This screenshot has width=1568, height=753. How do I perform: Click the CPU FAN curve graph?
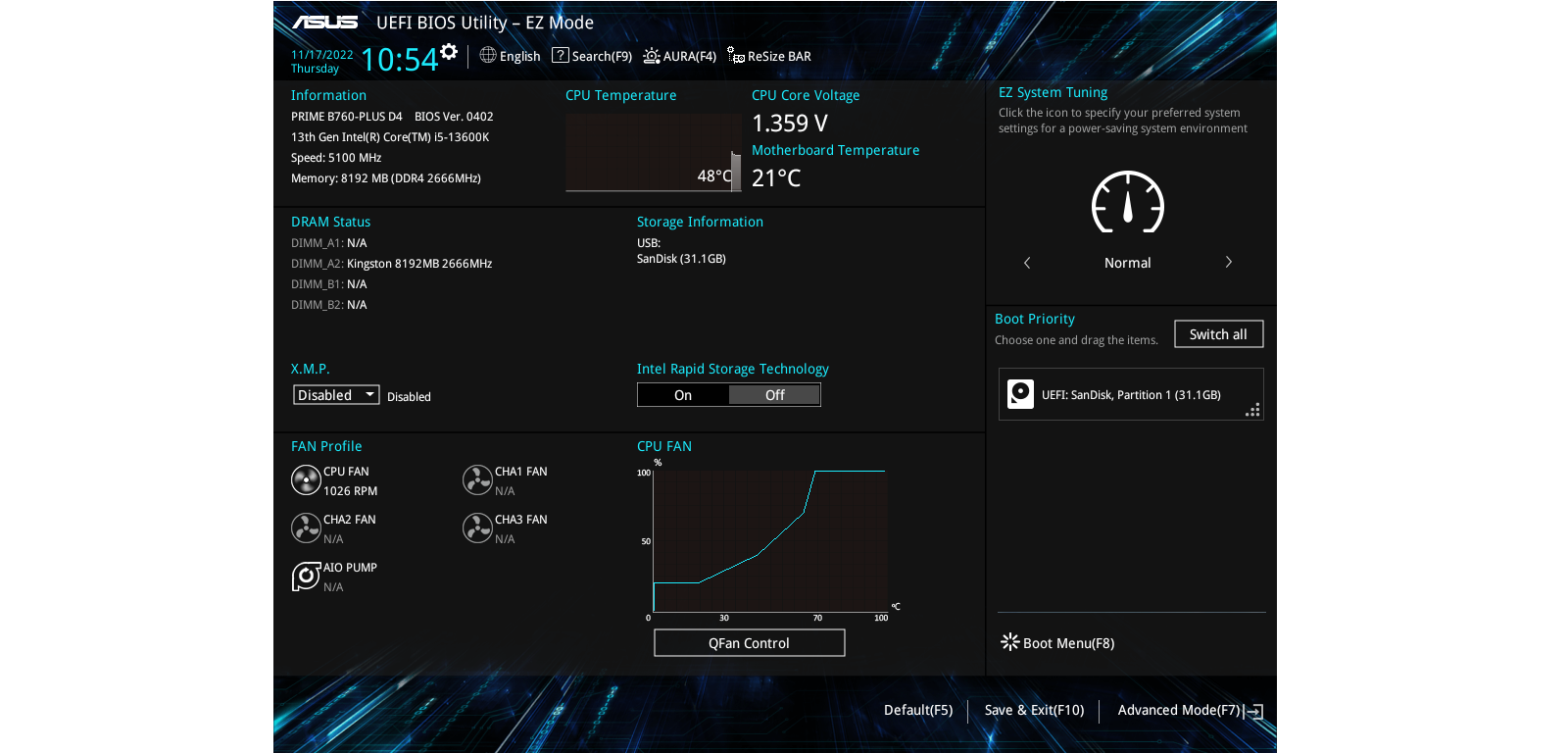[x=770, y=541]
